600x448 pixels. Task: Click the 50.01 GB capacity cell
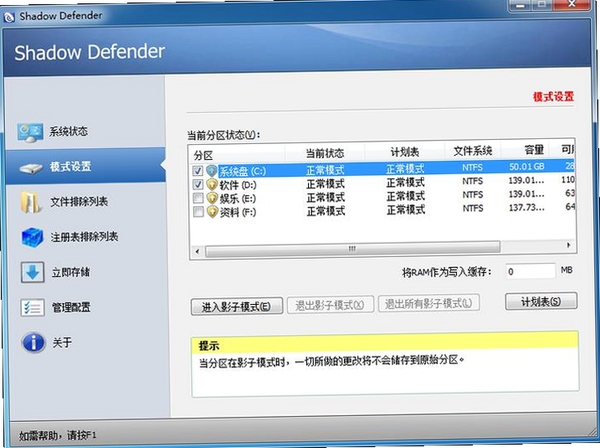[527, 167]
